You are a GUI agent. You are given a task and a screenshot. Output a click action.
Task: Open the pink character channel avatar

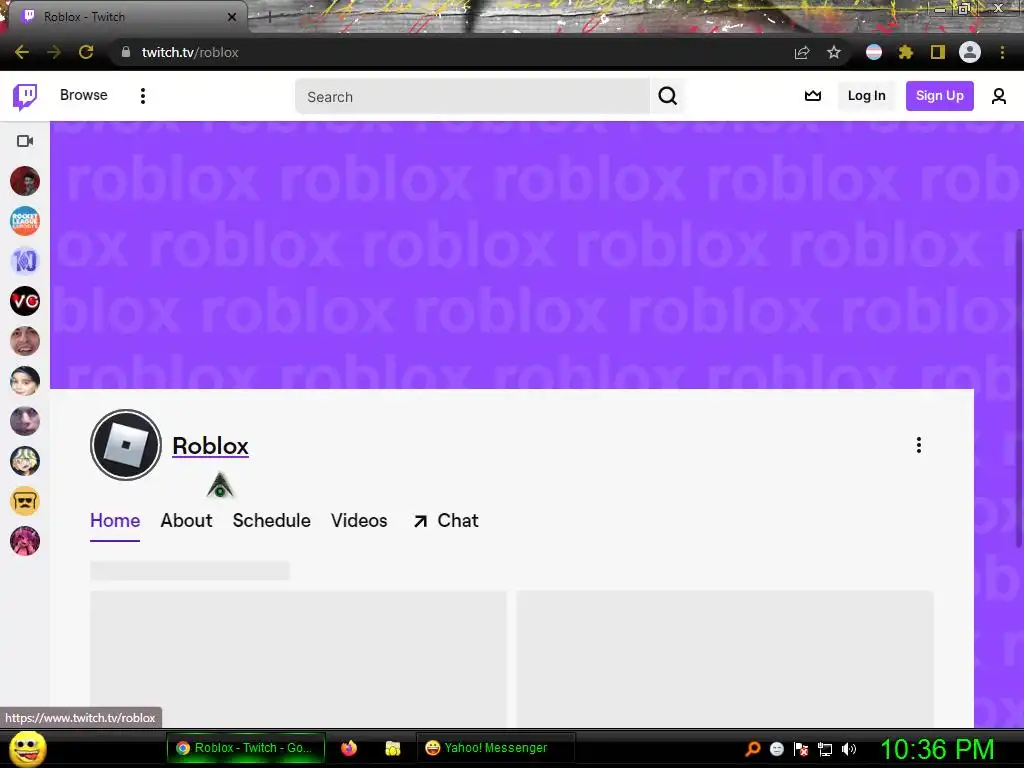(25, 541)
